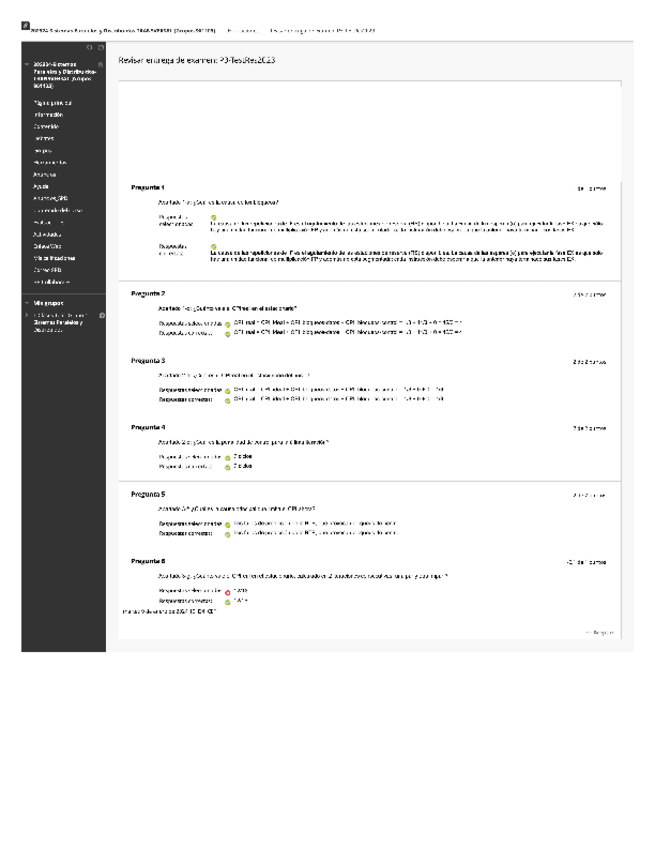655x848 pixels.
Task: Click the green check of Pregunta 4 selected answer
Action: (x=228, y=458)
